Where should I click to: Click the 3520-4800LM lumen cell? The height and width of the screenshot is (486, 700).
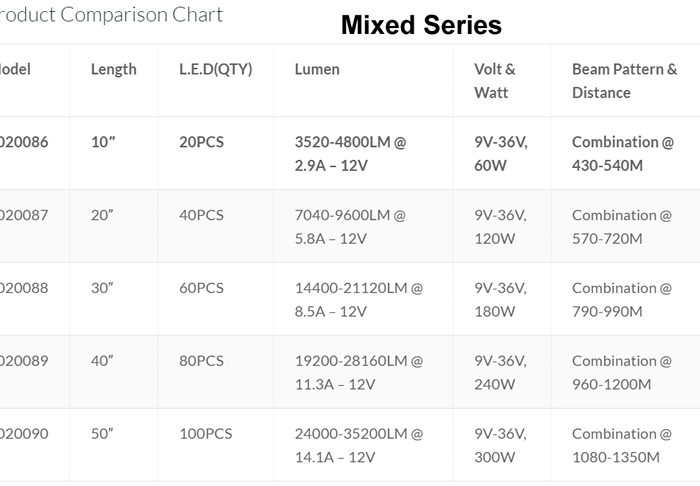click(350, 153)
